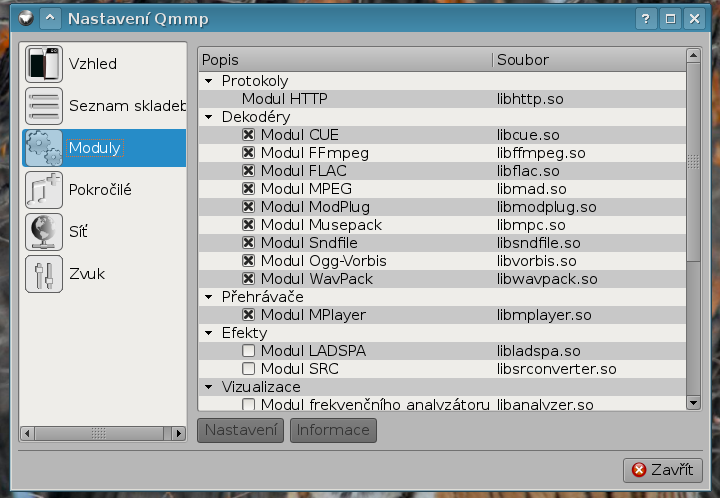Collapse the Vizualizace group arrow

tap(209, 387)
